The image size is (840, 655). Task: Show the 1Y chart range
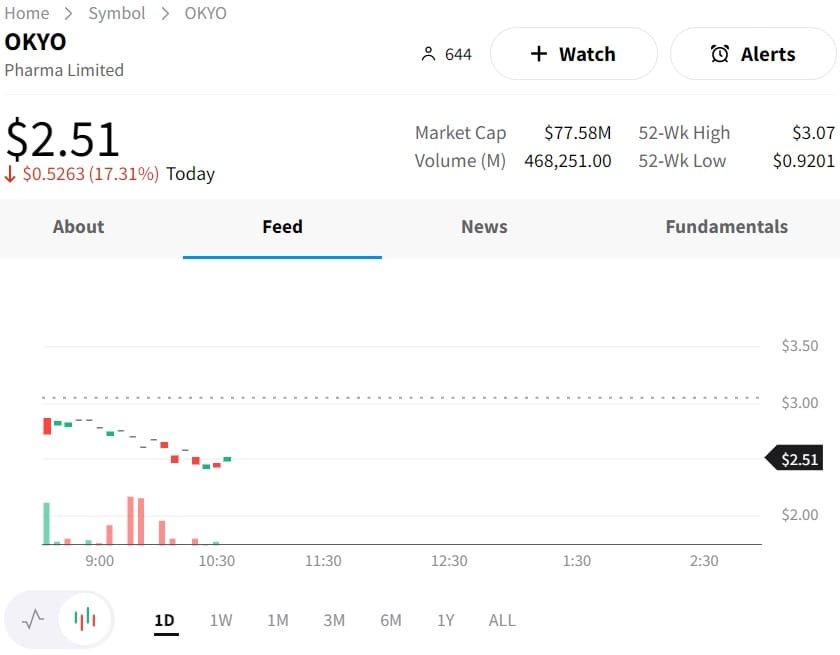click(x=446, y=620)
